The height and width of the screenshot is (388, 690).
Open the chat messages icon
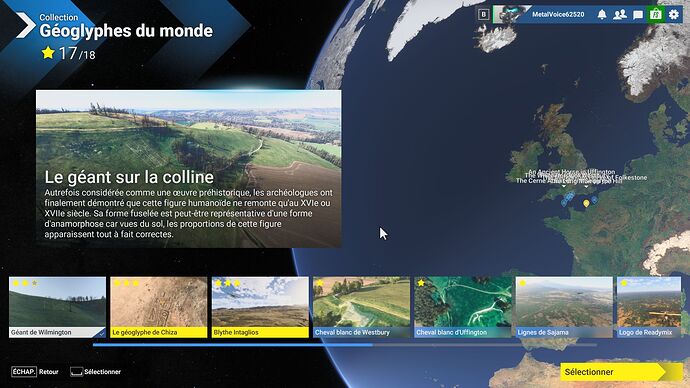point(638,15)
